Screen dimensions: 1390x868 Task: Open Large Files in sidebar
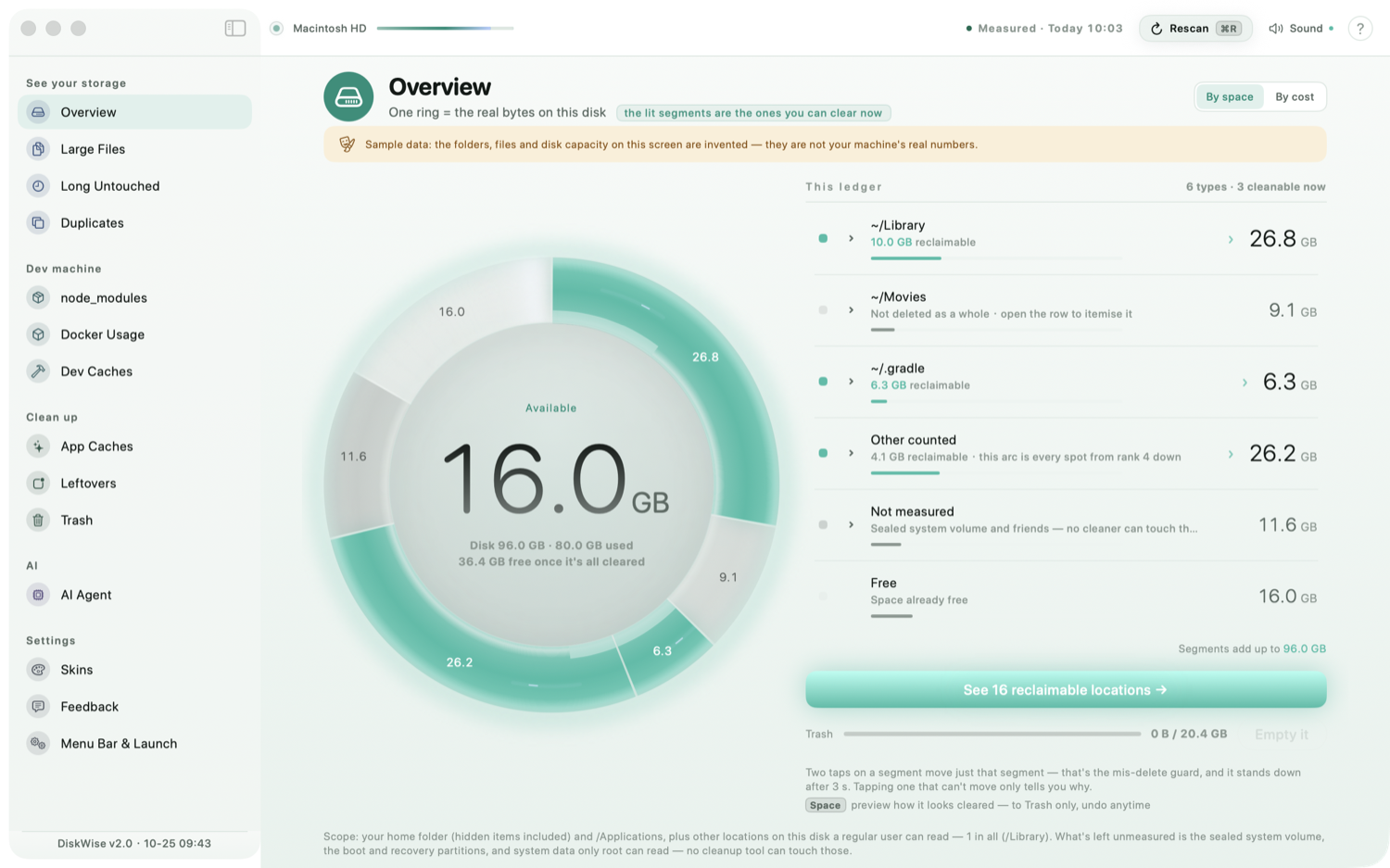pyautogui.click(x=134, y=149)
